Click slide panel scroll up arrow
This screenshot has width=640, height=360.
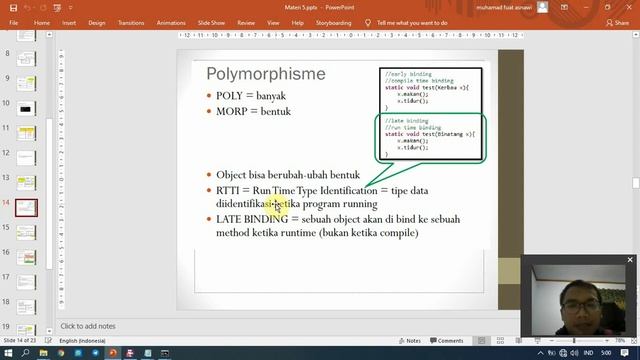(49, 35)
